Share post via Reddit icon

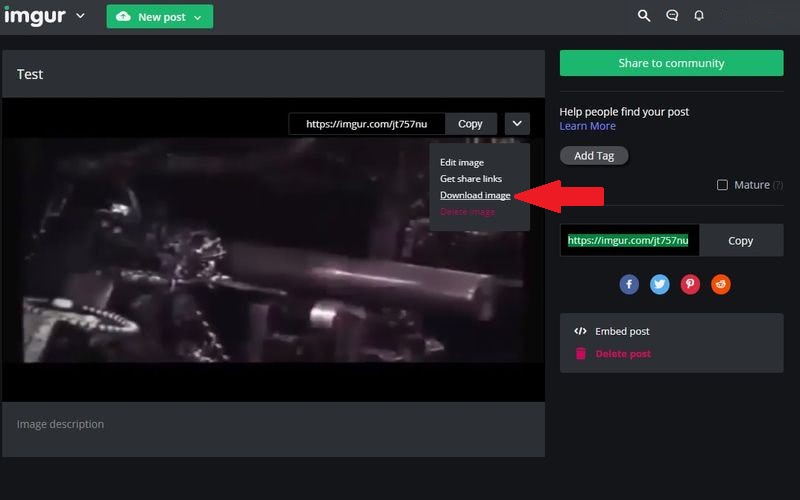(720, 284)
